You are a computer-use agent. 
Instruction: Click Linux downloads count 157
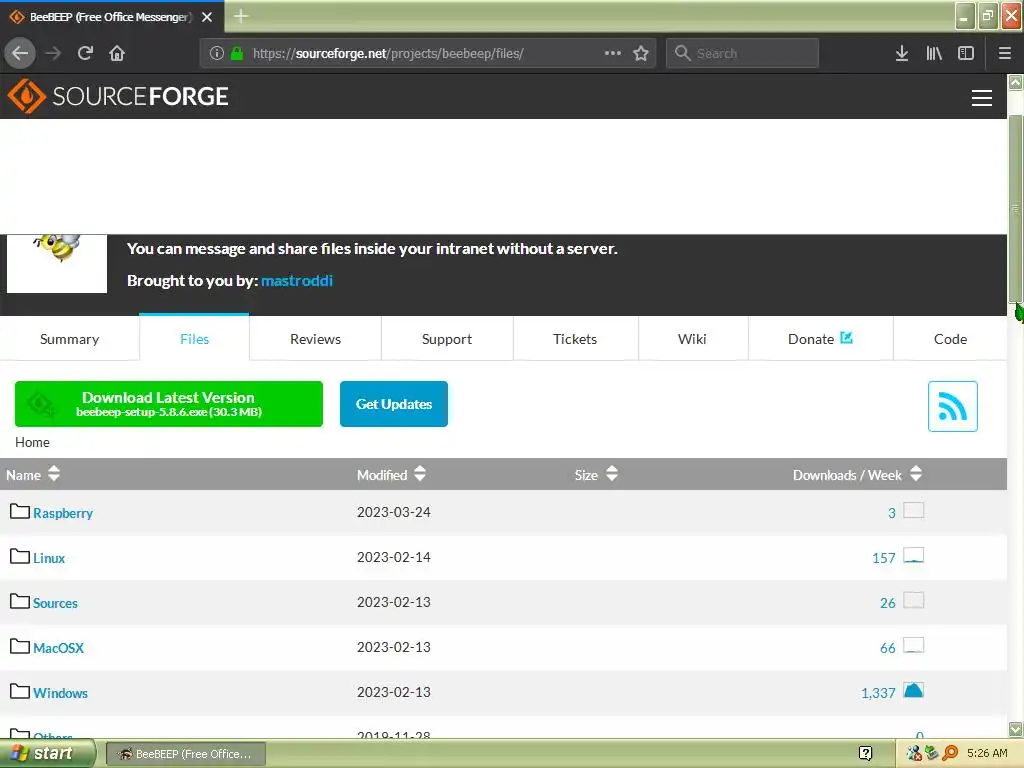(x=884, y=558)
